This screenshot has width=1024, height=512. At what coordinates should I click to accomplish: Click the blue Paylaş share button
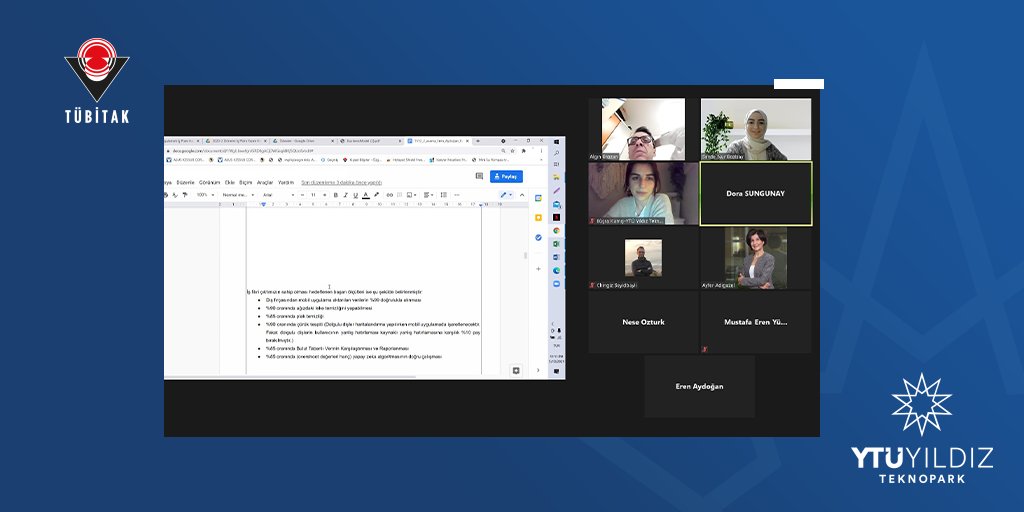point(506,176)
